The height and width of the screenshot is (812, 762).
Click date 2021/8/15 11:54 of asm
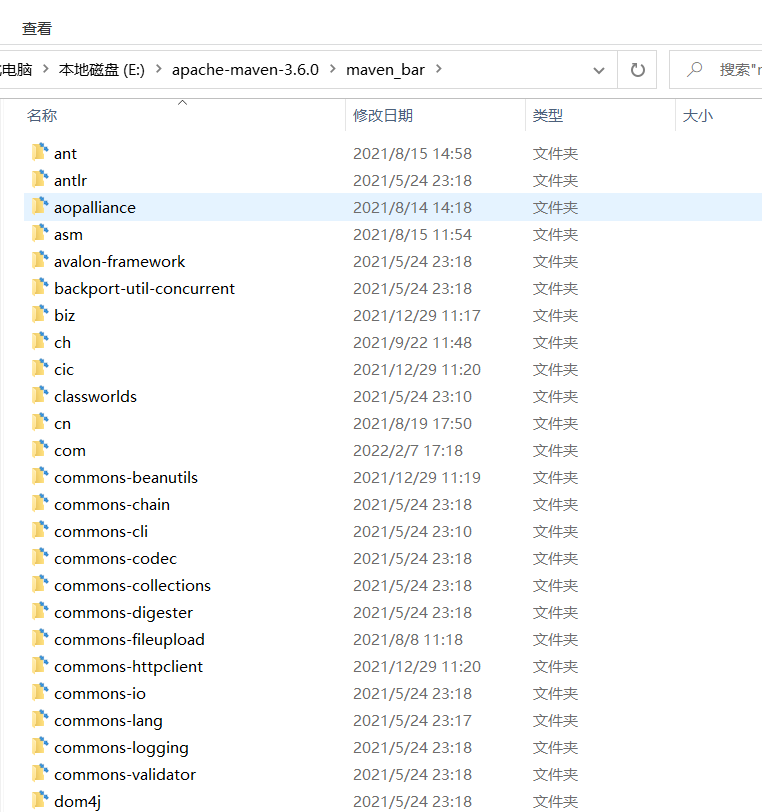412,235
